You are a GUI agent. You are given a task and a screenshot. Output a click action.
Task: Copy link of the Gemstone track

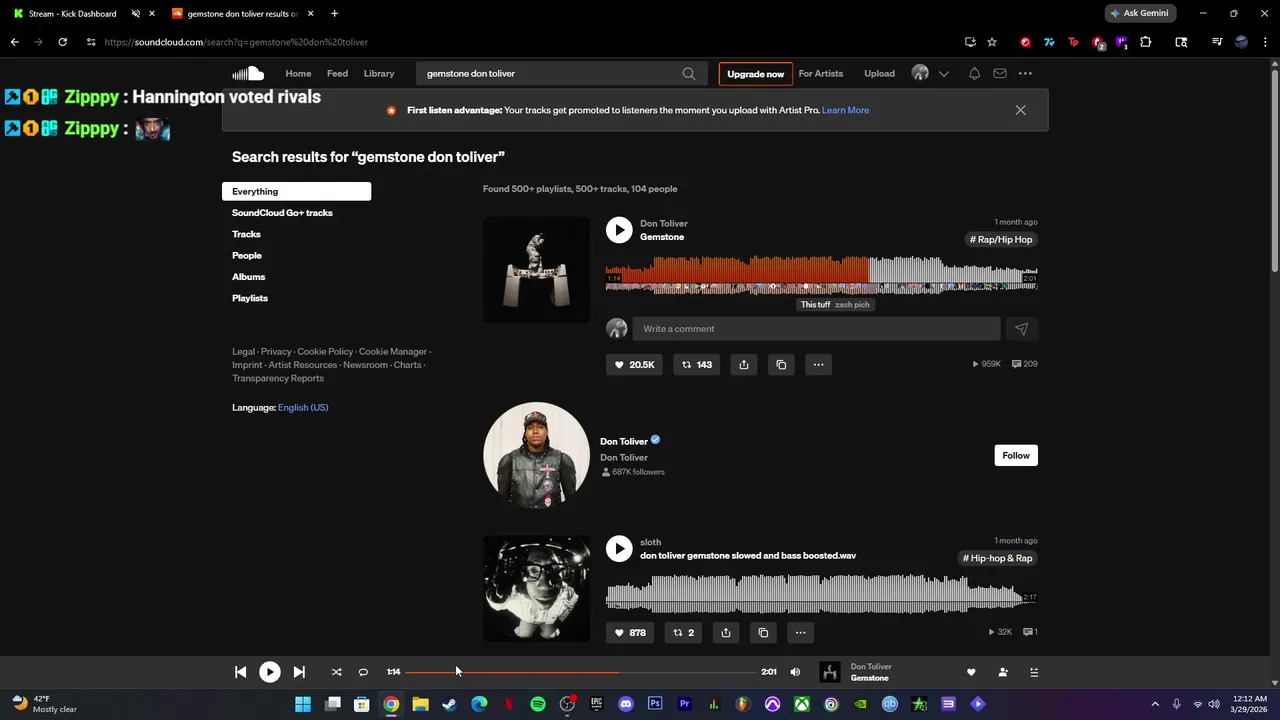(781, 365)
